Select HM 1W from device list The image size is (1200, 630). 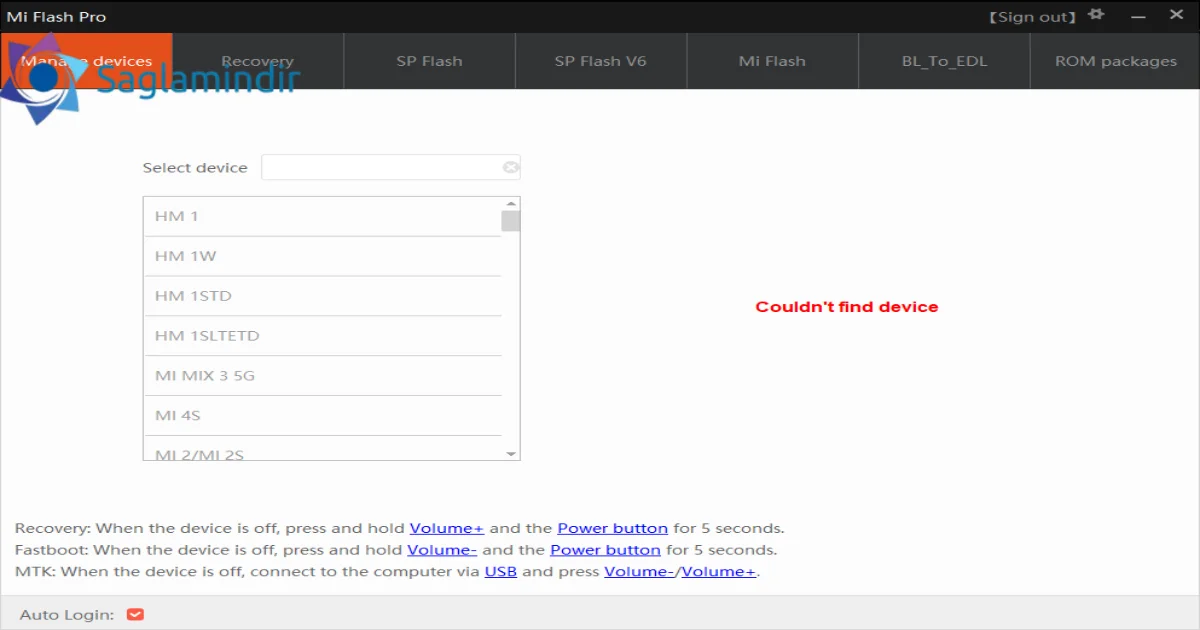pyautogui.click(x=322, y=256)
